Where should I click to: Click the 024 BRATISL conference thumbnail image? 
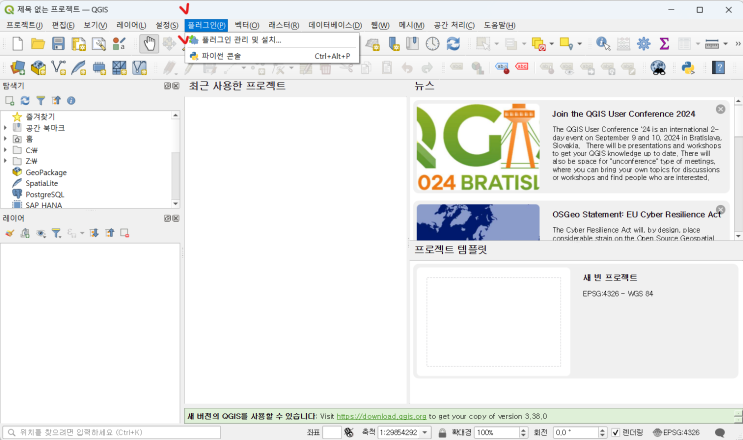tap(478, 148)
